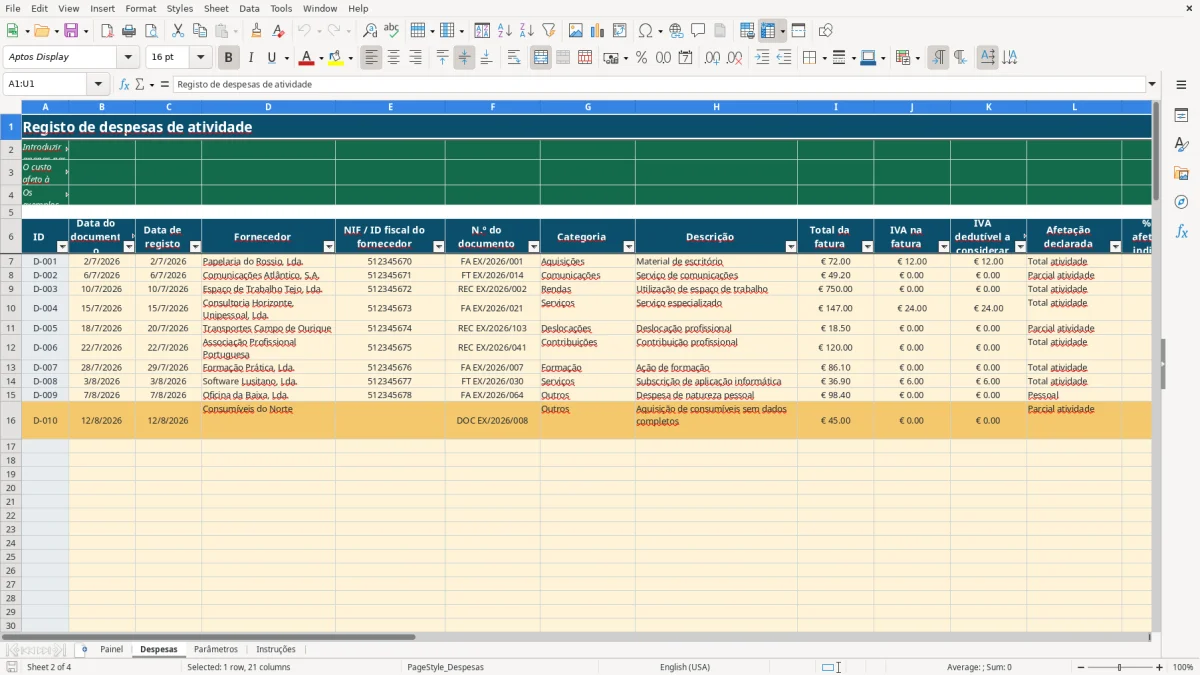The height and width of the screenshot is (675, 1200).
Task: Click the Sort Descending icon
Action: pyautogui.click(x=526, y=31)
